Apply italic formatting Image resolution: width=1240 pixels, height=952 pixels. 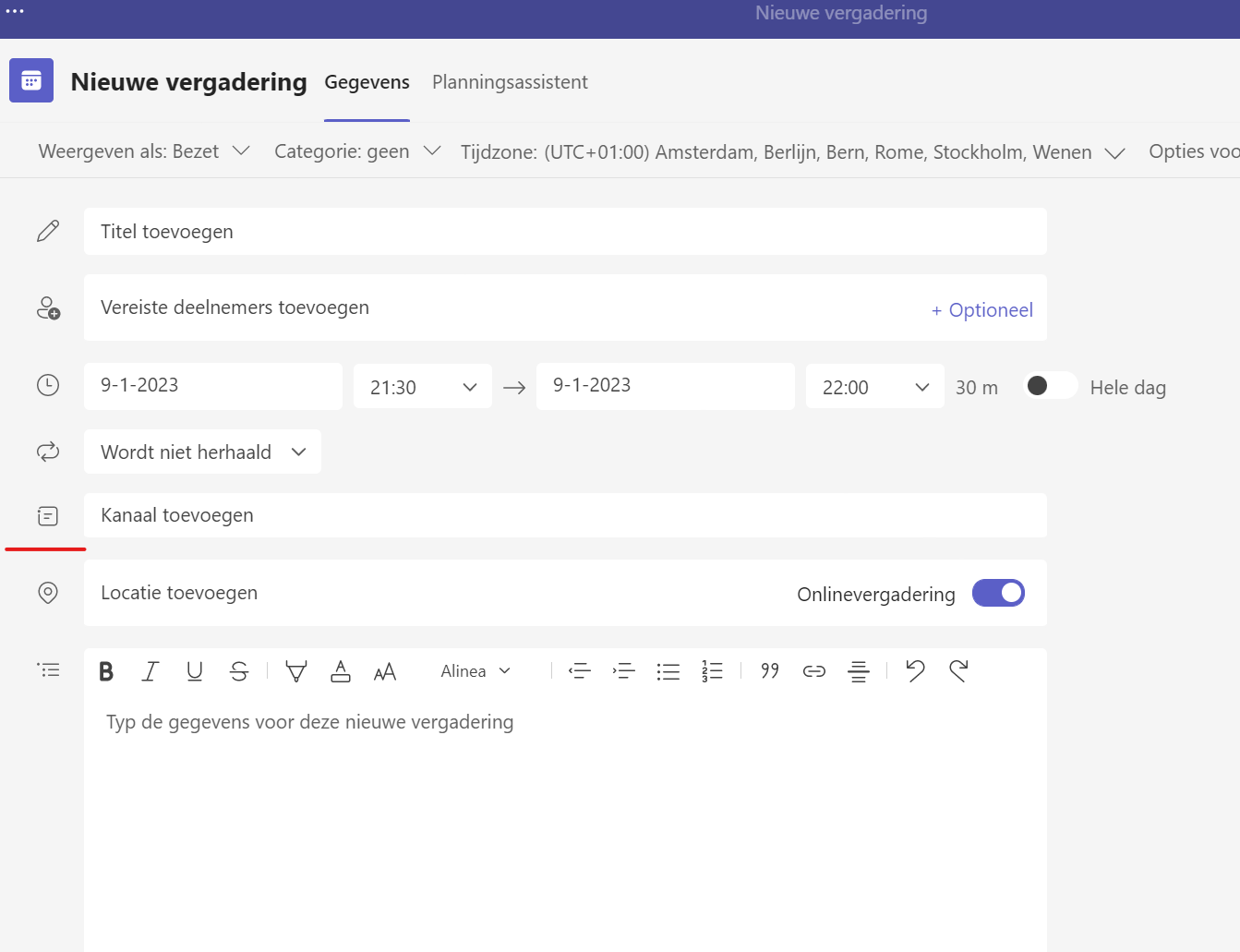point(150,671)
